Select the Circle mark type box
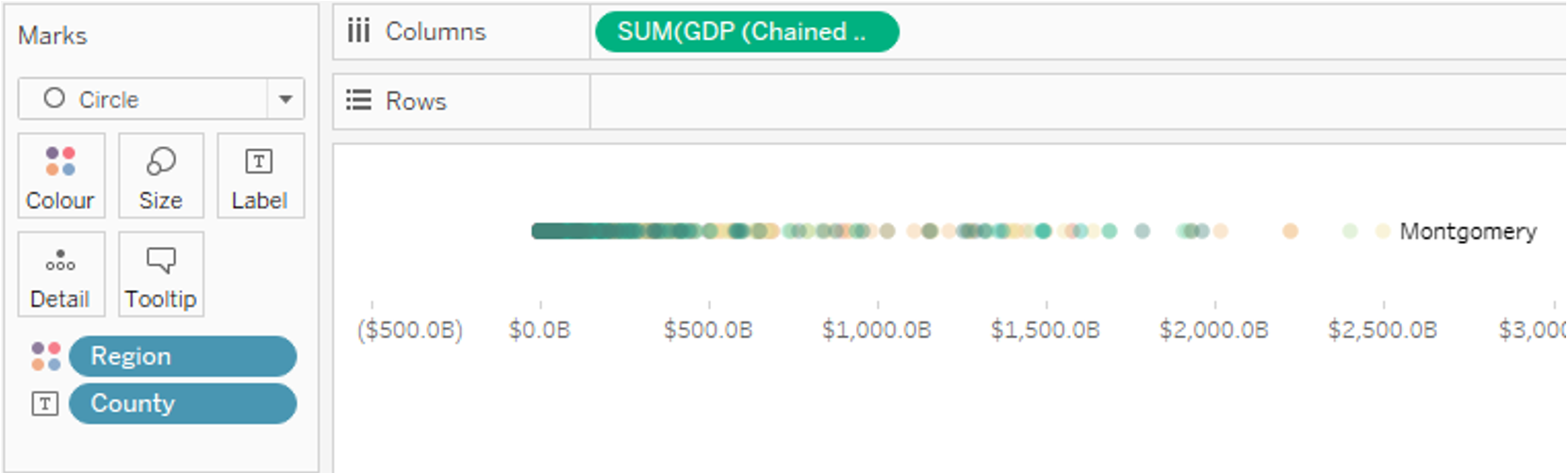The width and height of the screenshot is (1568, 473). tap(141, 99)
